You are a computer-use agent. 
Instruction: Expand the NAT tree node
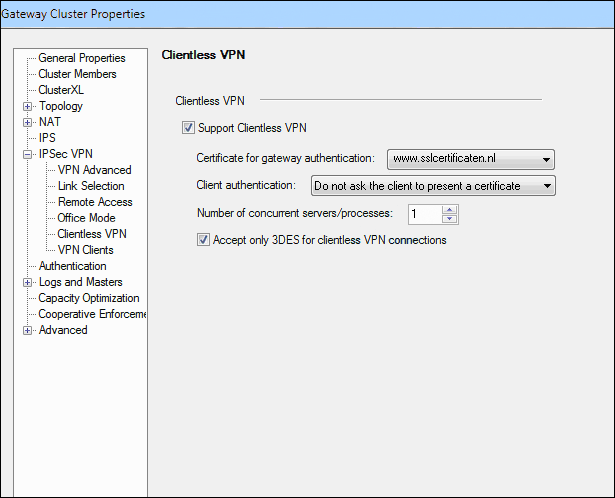pos(27,122)
